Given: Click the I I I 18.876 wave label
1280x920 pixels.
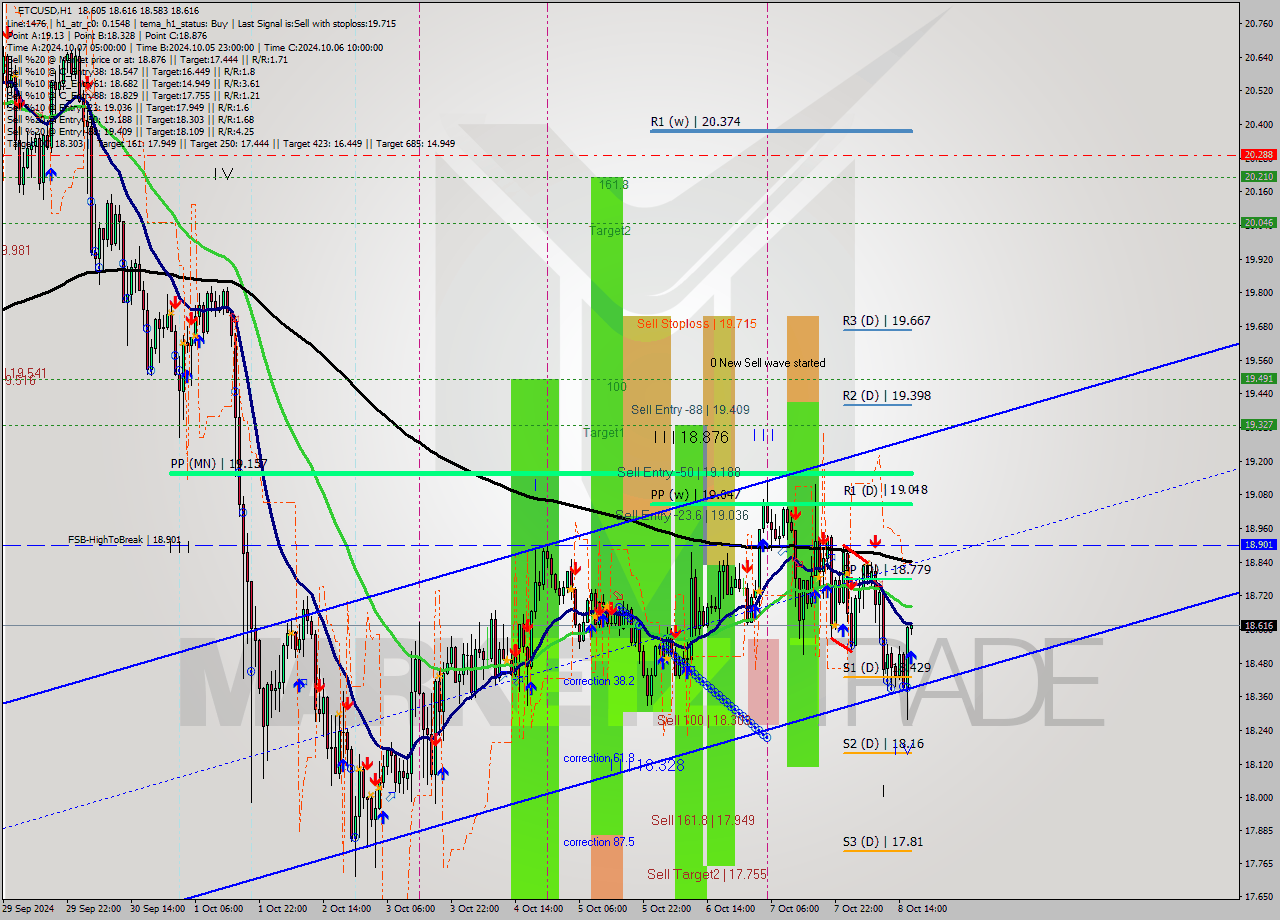Looking at the screenshot, I should tap(690, 437).
